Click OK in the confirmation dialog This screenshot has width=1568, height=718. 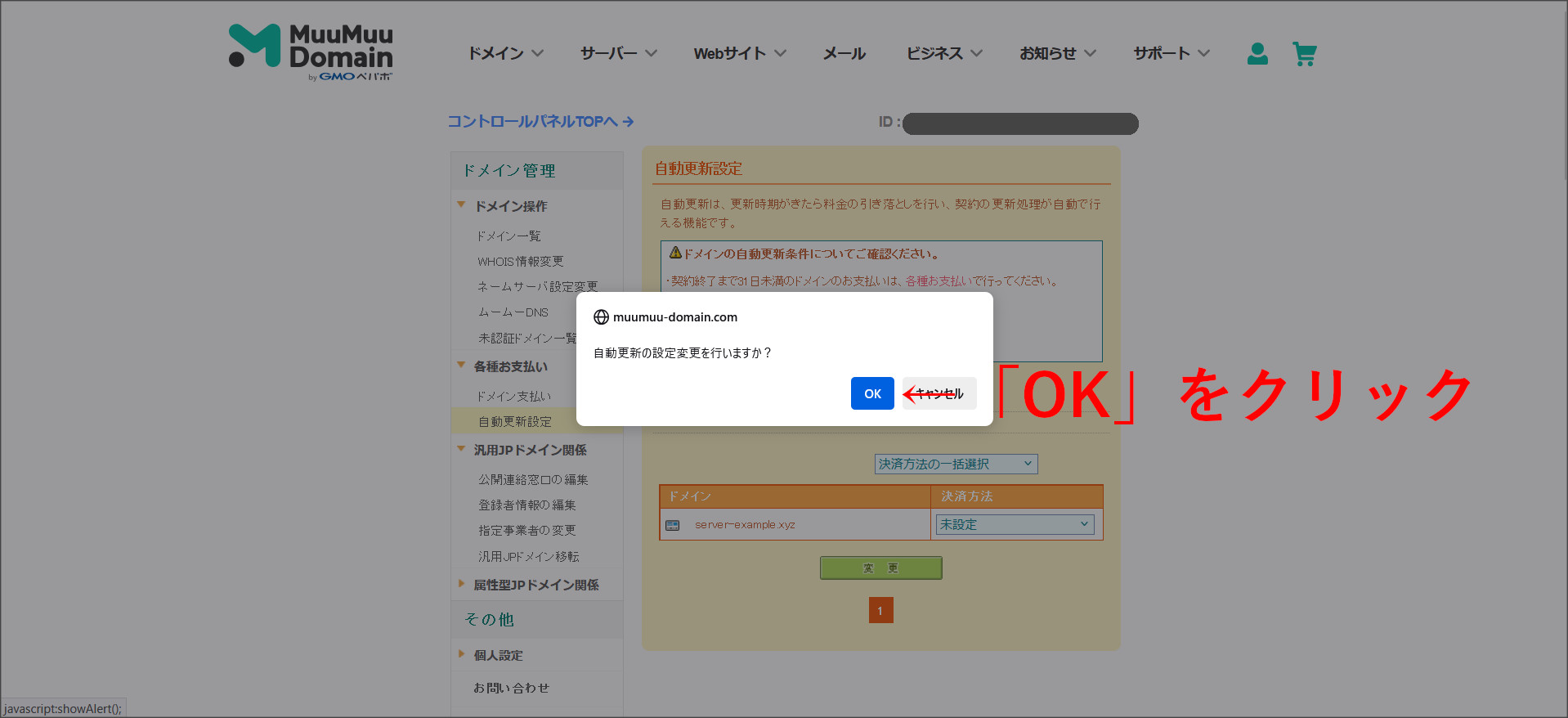(x=872, y=393)
